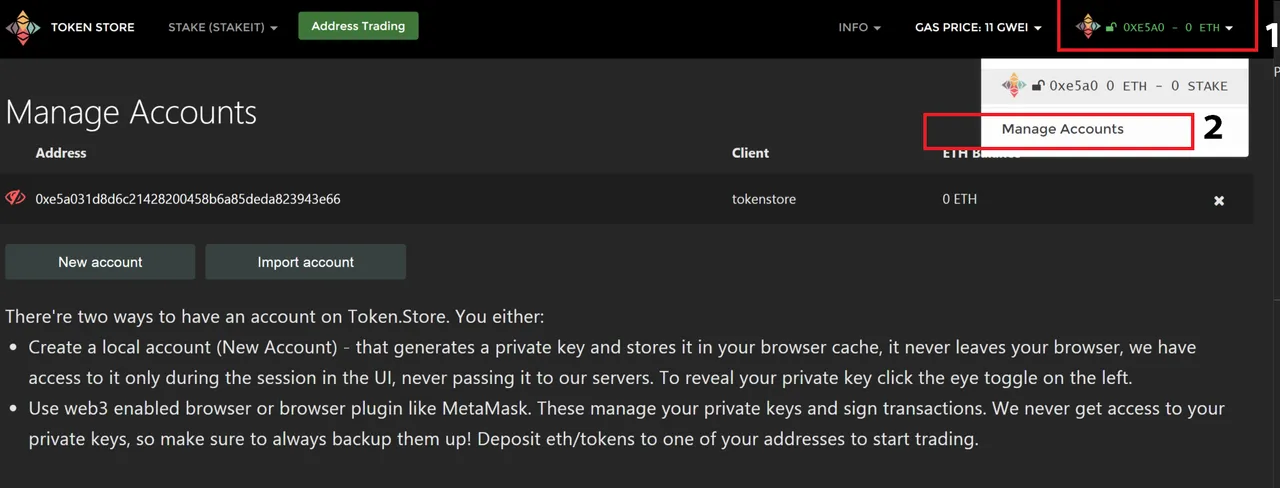Screen dimensions: 1280x488
Task: Open the STAKE (STAKEIT) dropdown
Action: pyautogui.click(x=223, y=27)
